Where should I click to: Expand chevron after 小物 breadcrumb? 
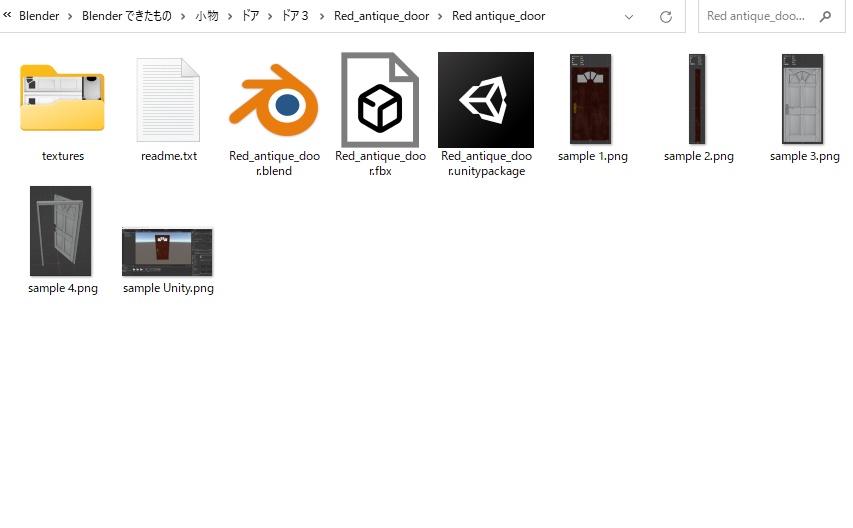point(230,17)
